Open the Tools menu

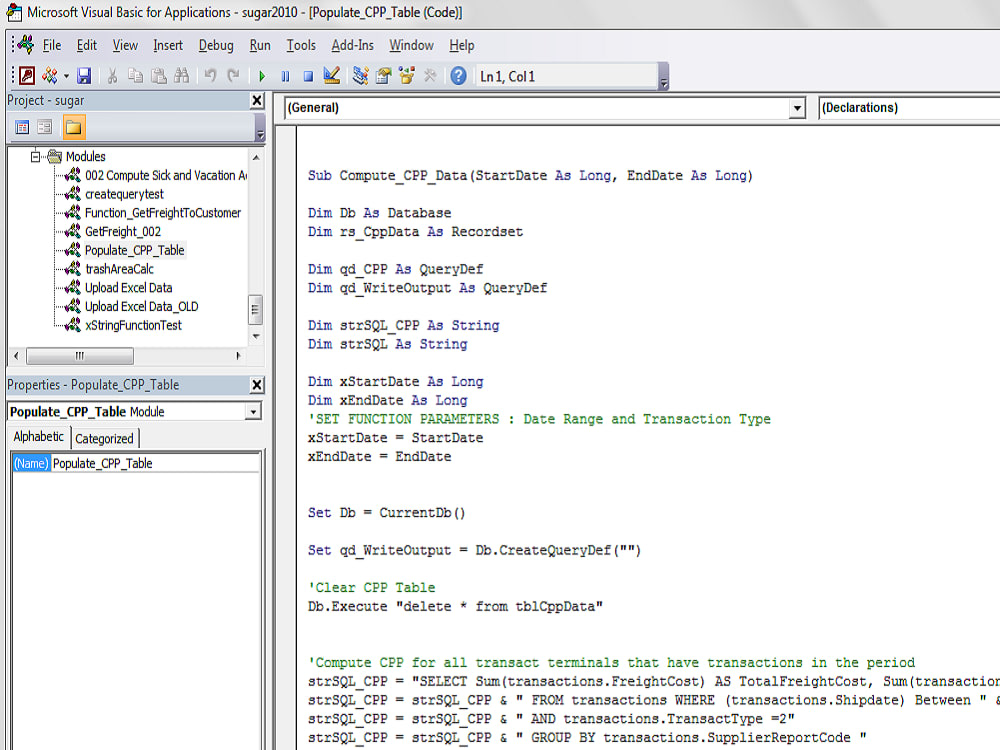300,45
